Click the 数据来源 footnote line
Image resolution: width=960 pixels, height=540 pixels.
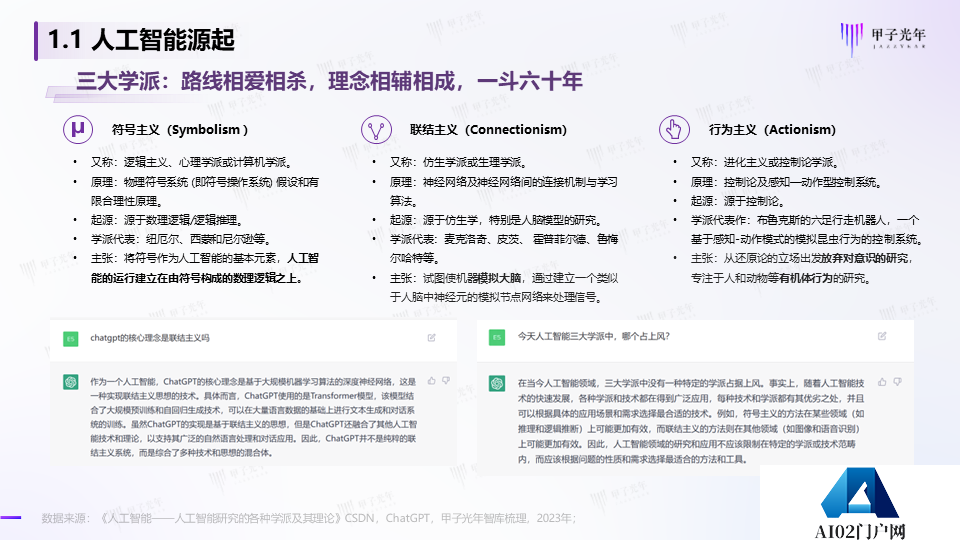click(x=309, y=518)
